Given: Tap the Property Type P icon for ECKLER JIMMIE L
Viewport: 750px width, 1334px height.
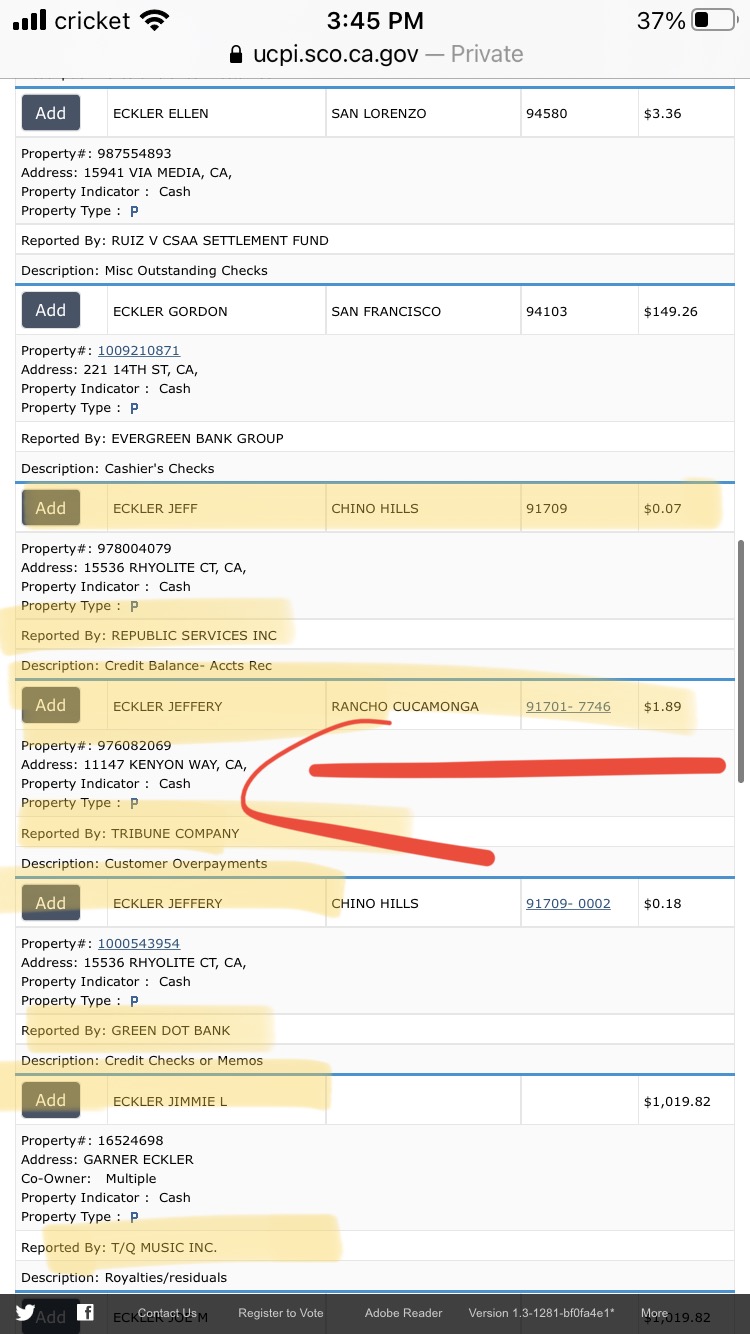Looking at the screenshot, I should coord(134,1217).
